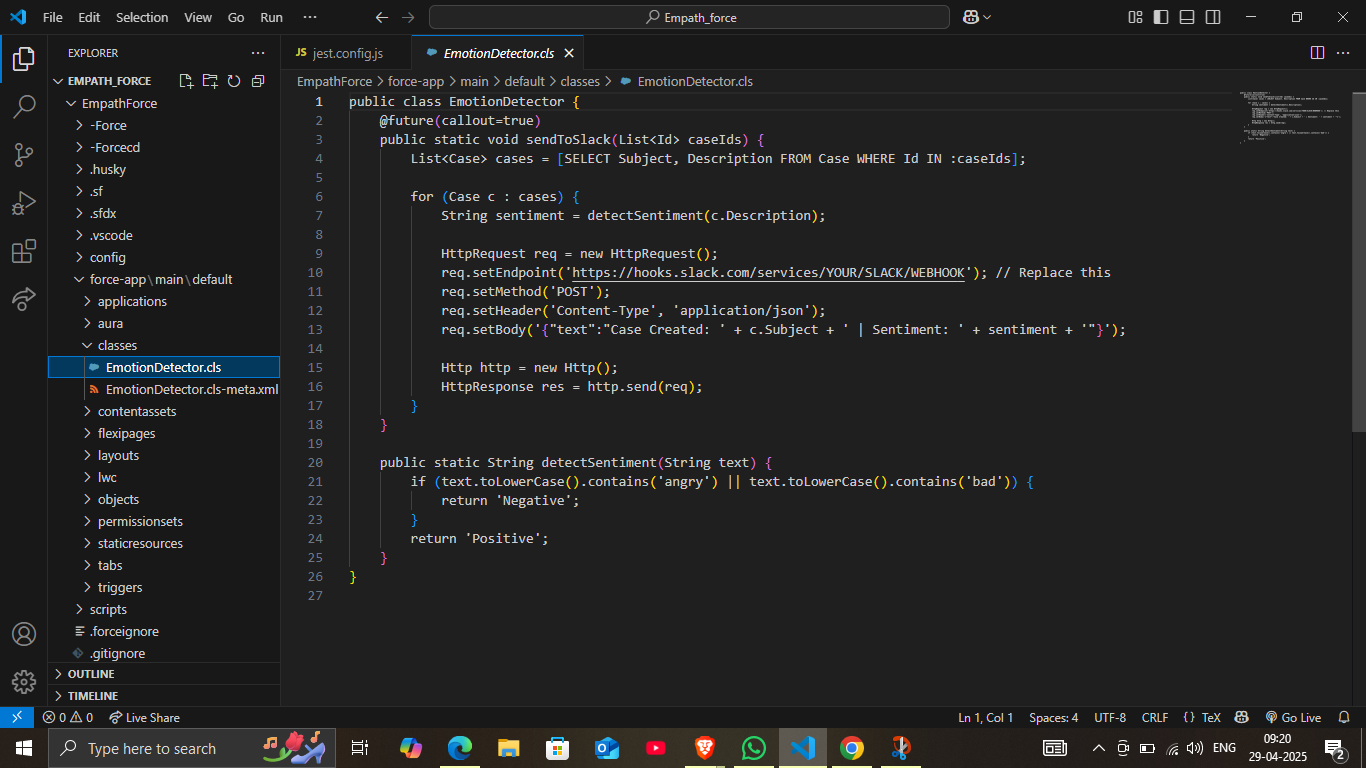1366x768 pixels.
Task: Click Refresh Explorer icon
Action: 233,81
